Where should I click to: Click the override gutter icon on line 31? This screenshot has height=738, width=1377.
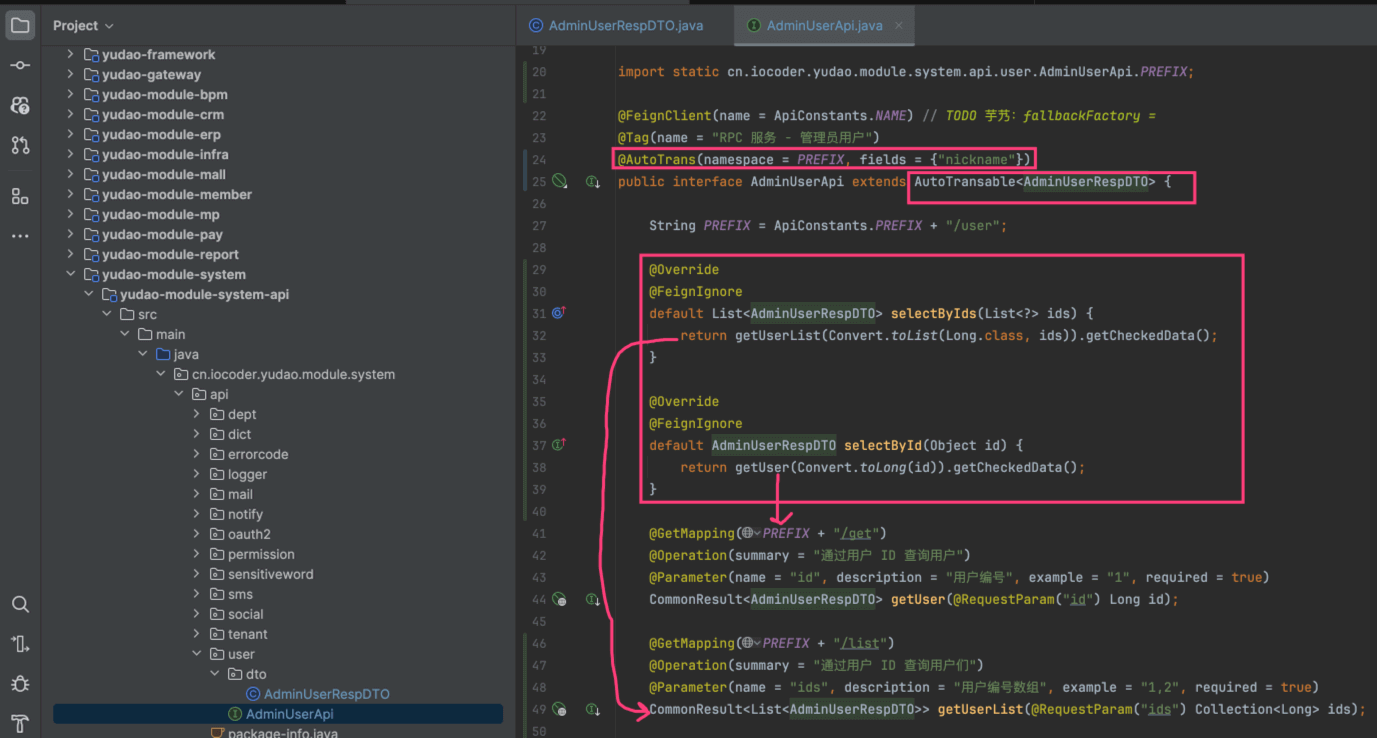click(x=559, y=313)
